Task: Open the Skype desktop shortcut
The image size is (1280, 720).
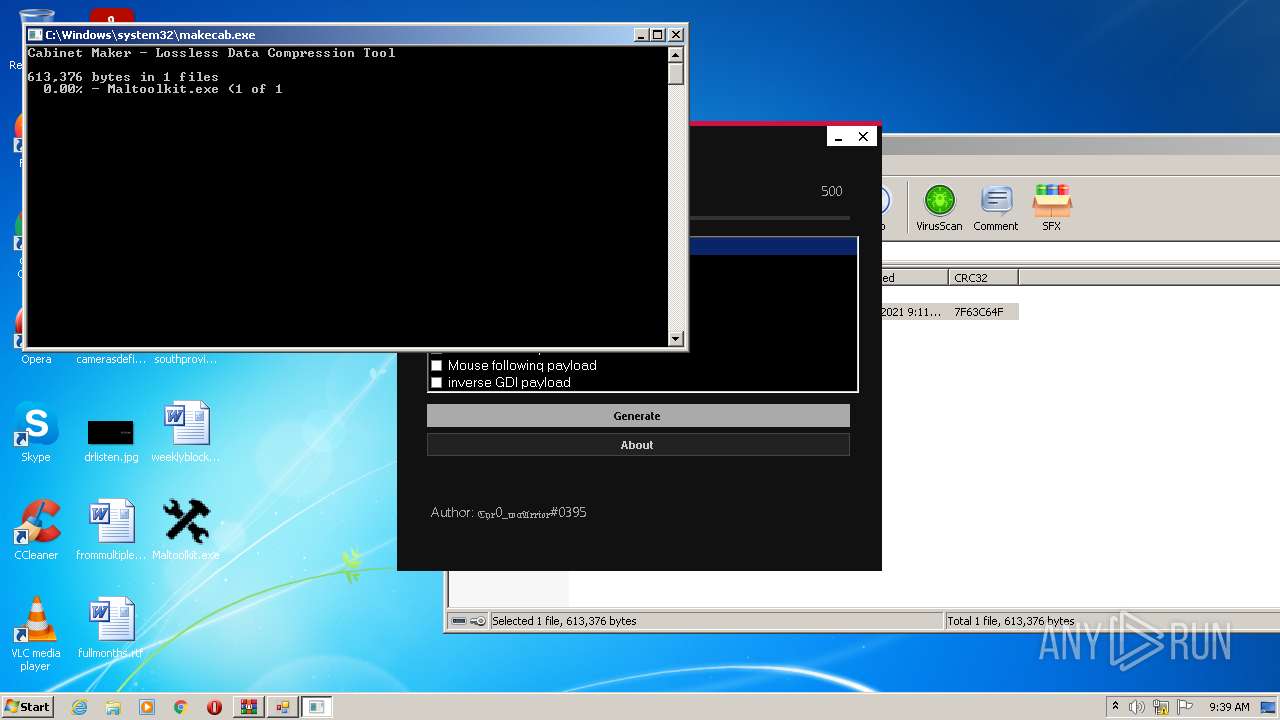Action: point(36,433)
